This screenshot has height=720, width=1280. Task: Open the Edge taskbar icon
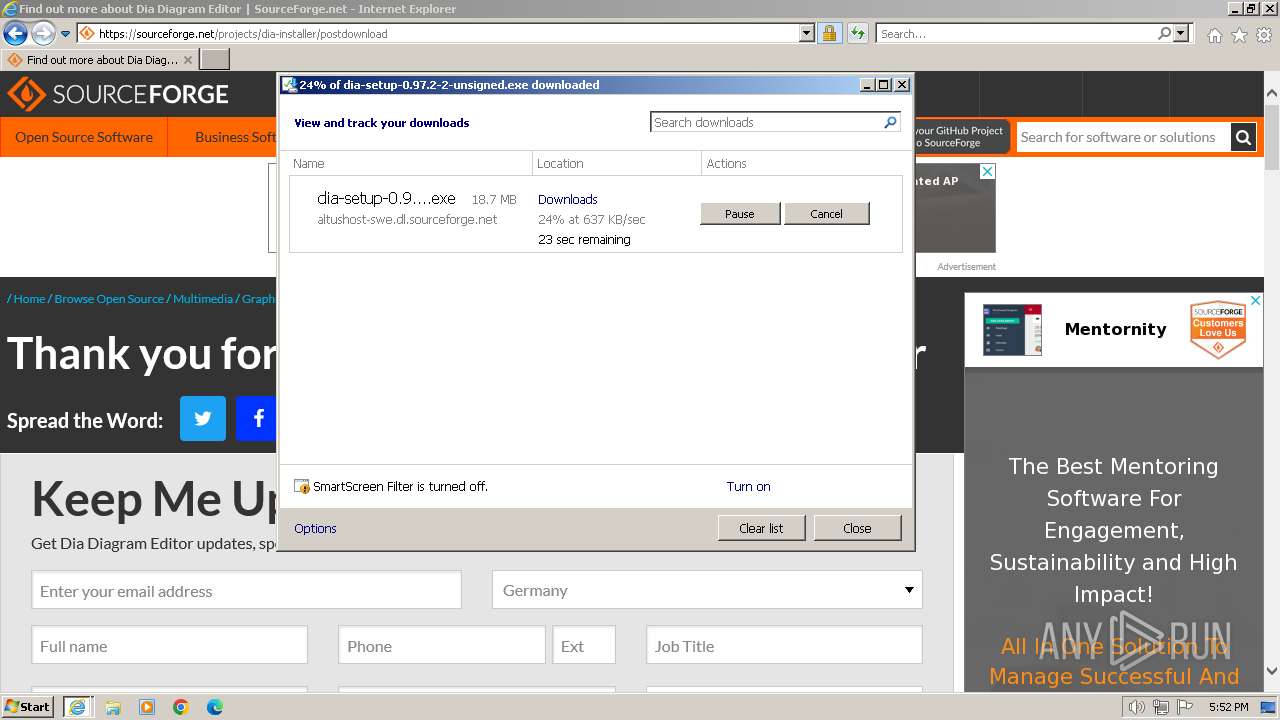(215, 707)
